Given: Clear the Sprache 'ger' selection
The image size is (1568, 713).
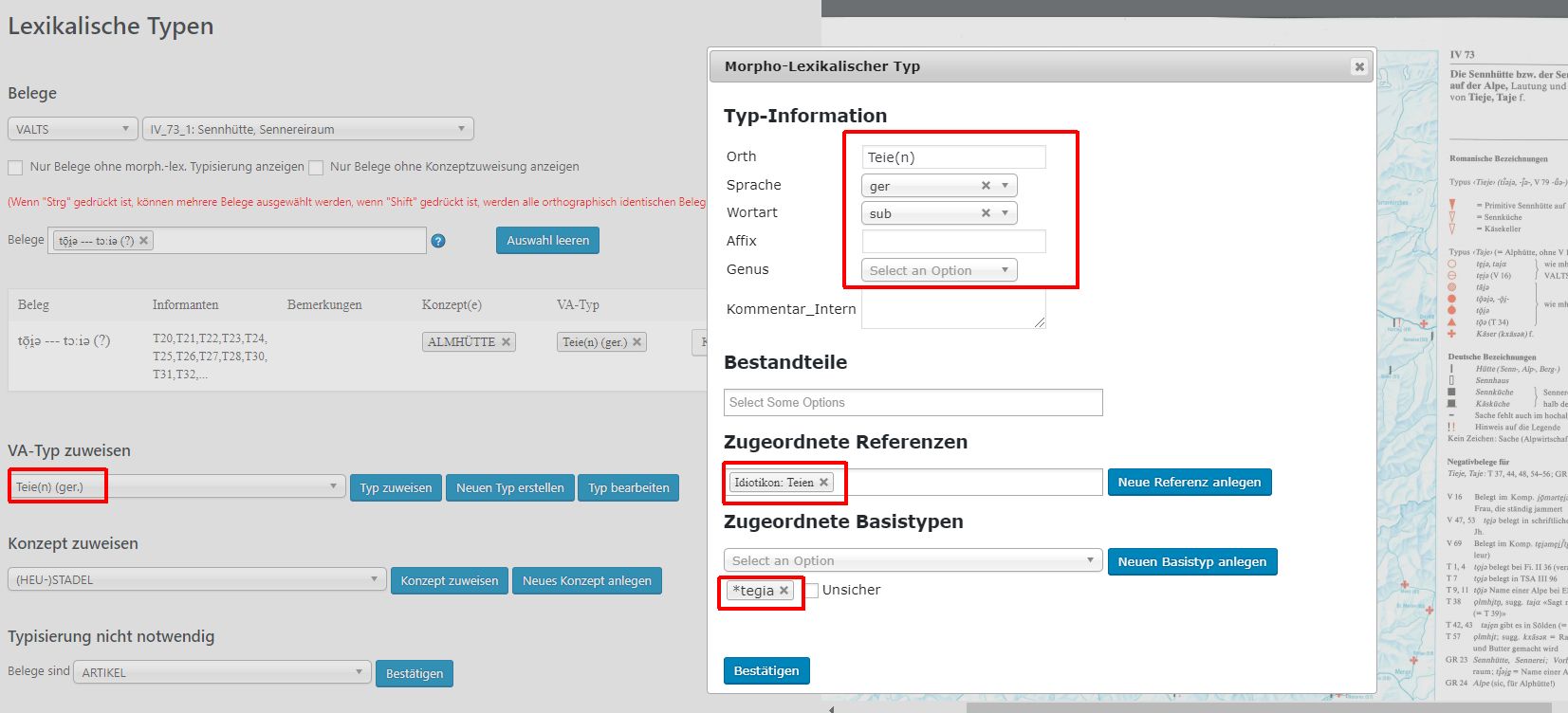Looking at the screenshot, I should tap(986, 186).
